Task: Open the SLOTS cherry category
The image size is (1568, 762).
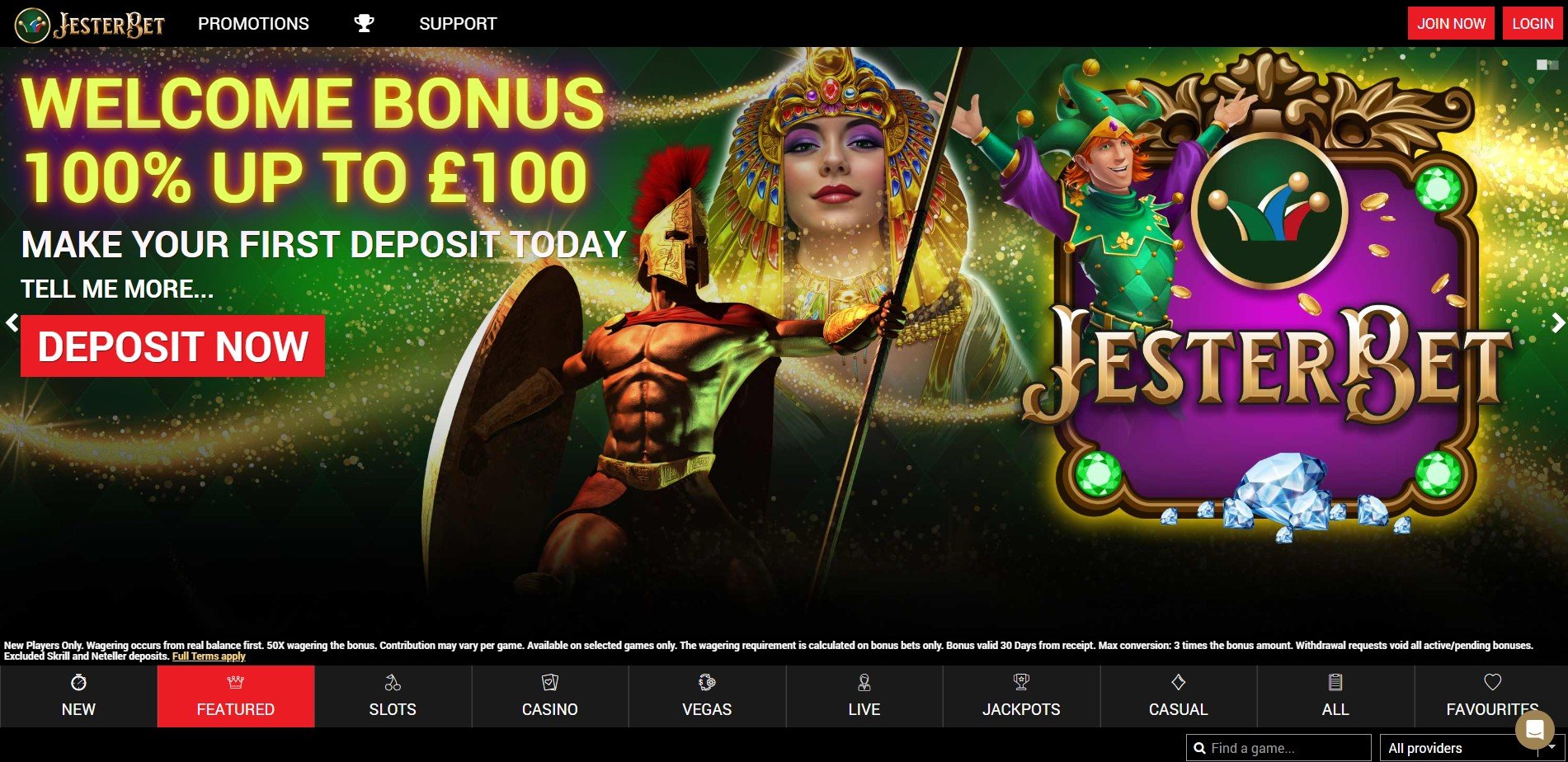Action: pyautogui.click(x=393, y=696)
